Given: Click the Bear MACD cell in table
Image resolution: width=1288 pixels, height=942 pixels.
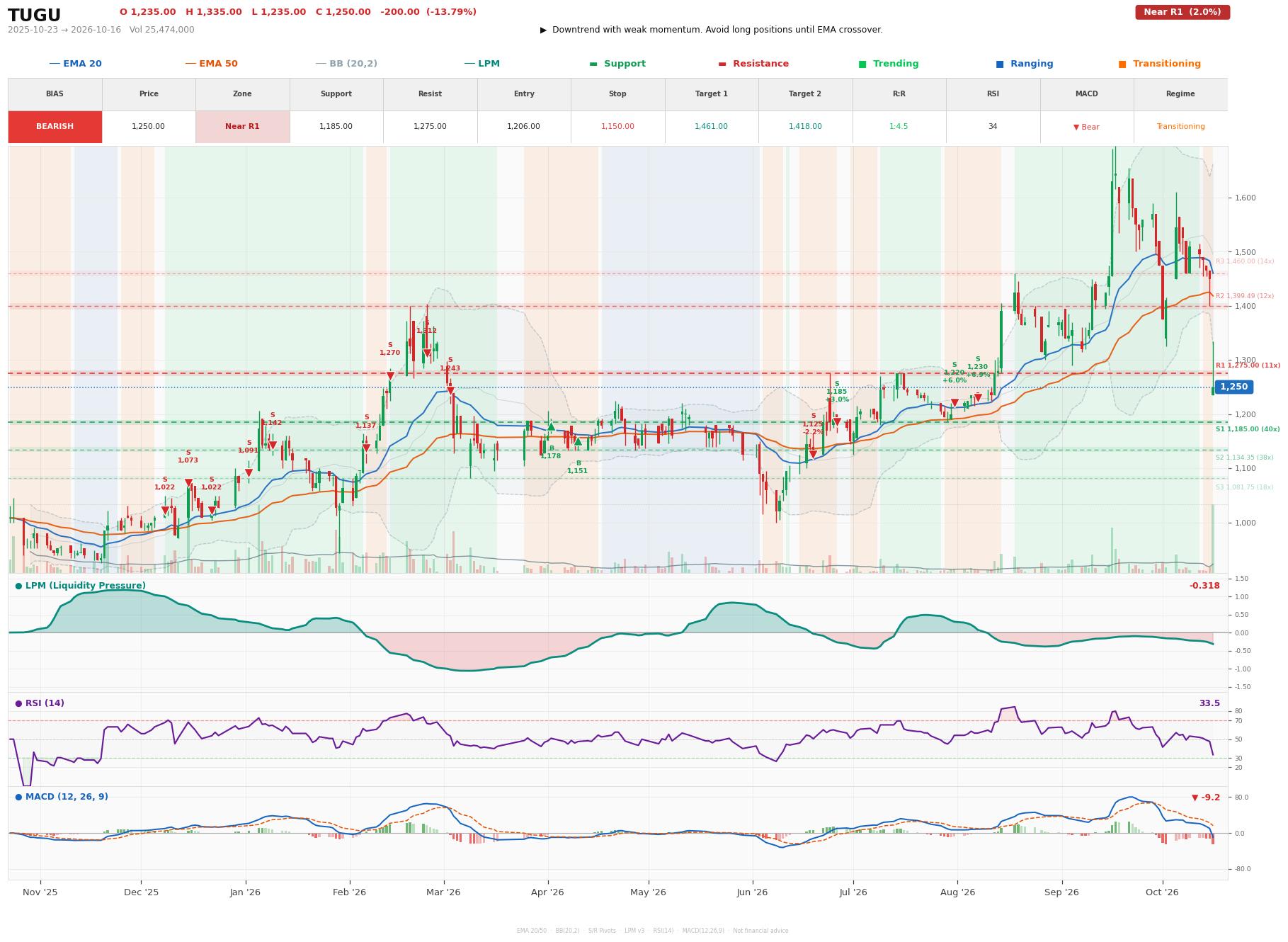Looking at the screenshot, I should click(x=1086, y=127).
